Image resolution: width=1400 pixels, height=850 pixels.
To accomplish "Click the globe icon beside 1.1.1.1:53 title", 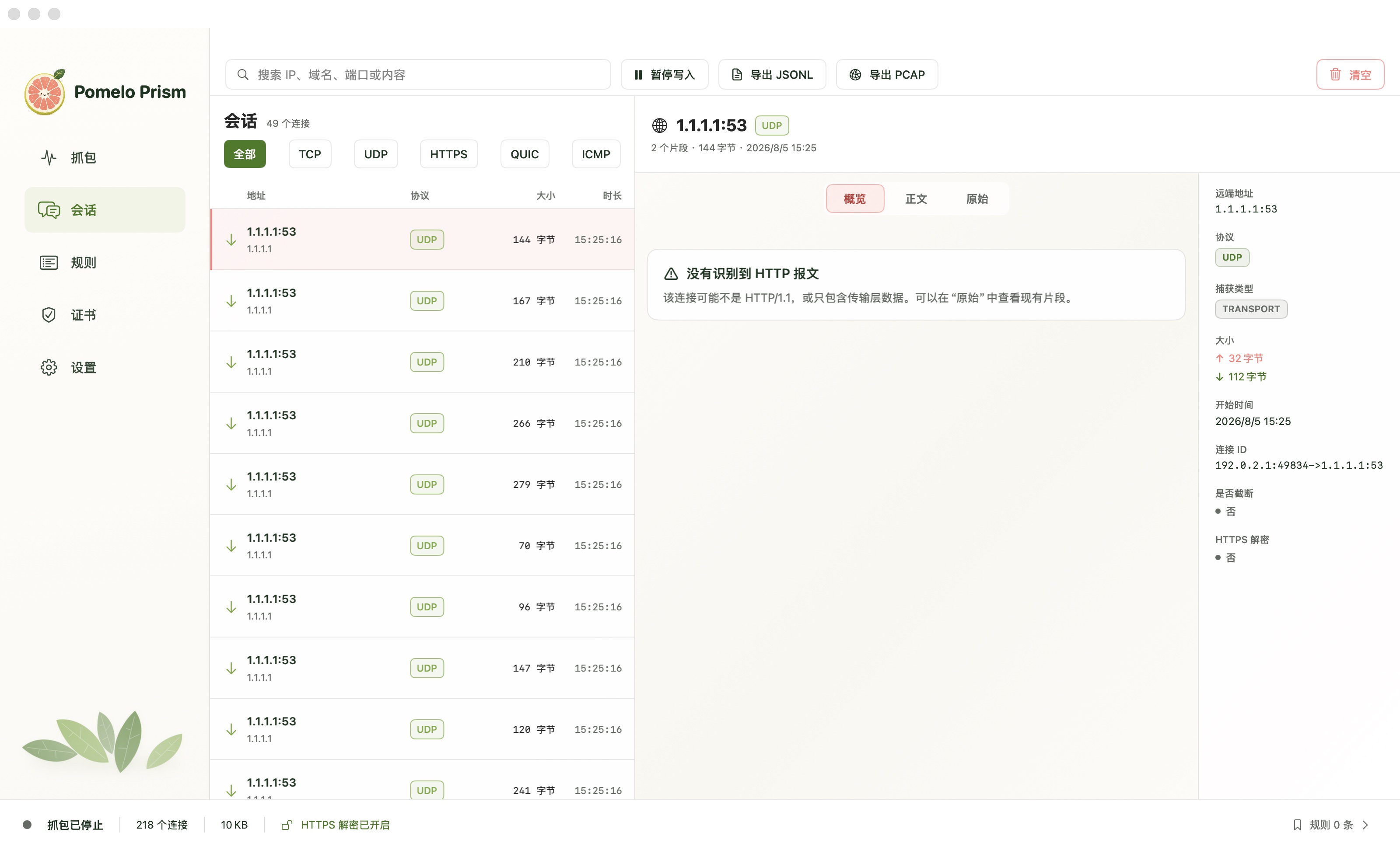I will coord(659,125).
